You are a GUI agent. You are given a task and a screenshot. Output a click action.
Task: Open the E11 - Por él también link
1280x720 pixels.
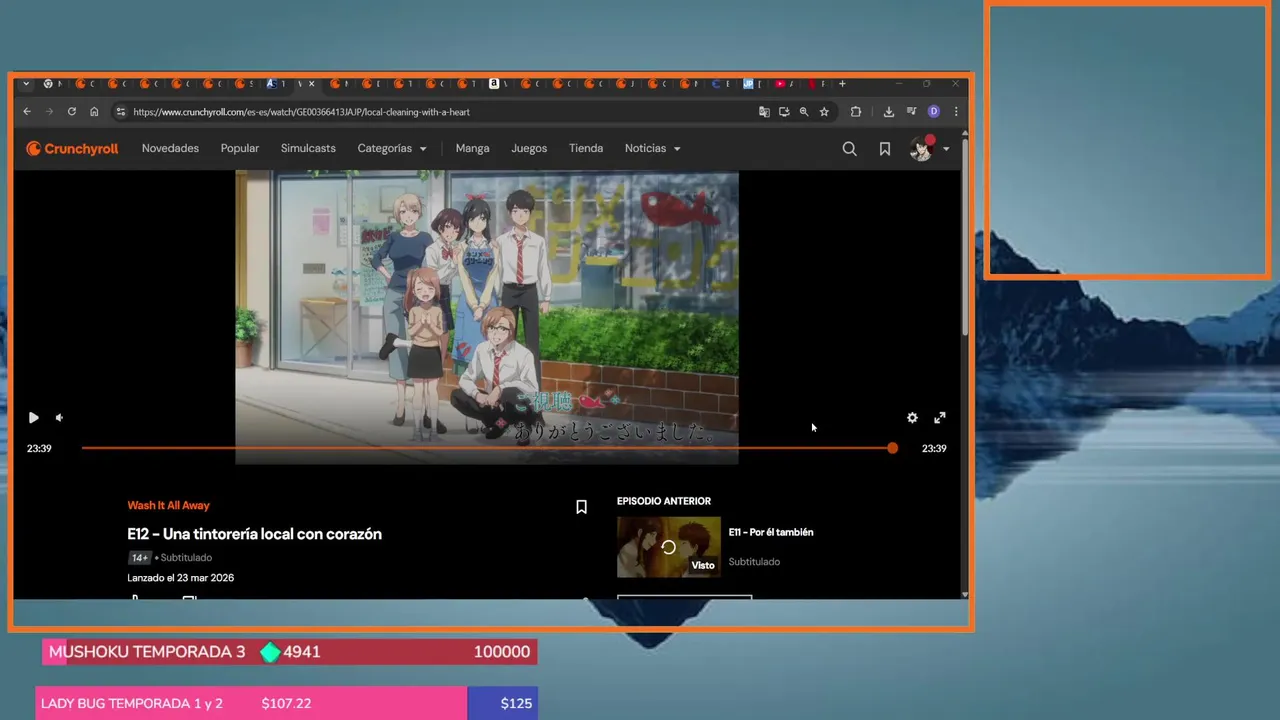pyautogui.click(x=771, y=532)
